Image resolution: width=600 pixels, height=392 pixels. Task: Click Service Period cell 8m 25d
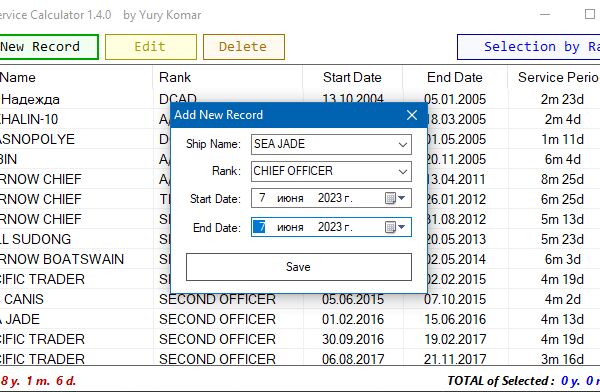[562, 180]
